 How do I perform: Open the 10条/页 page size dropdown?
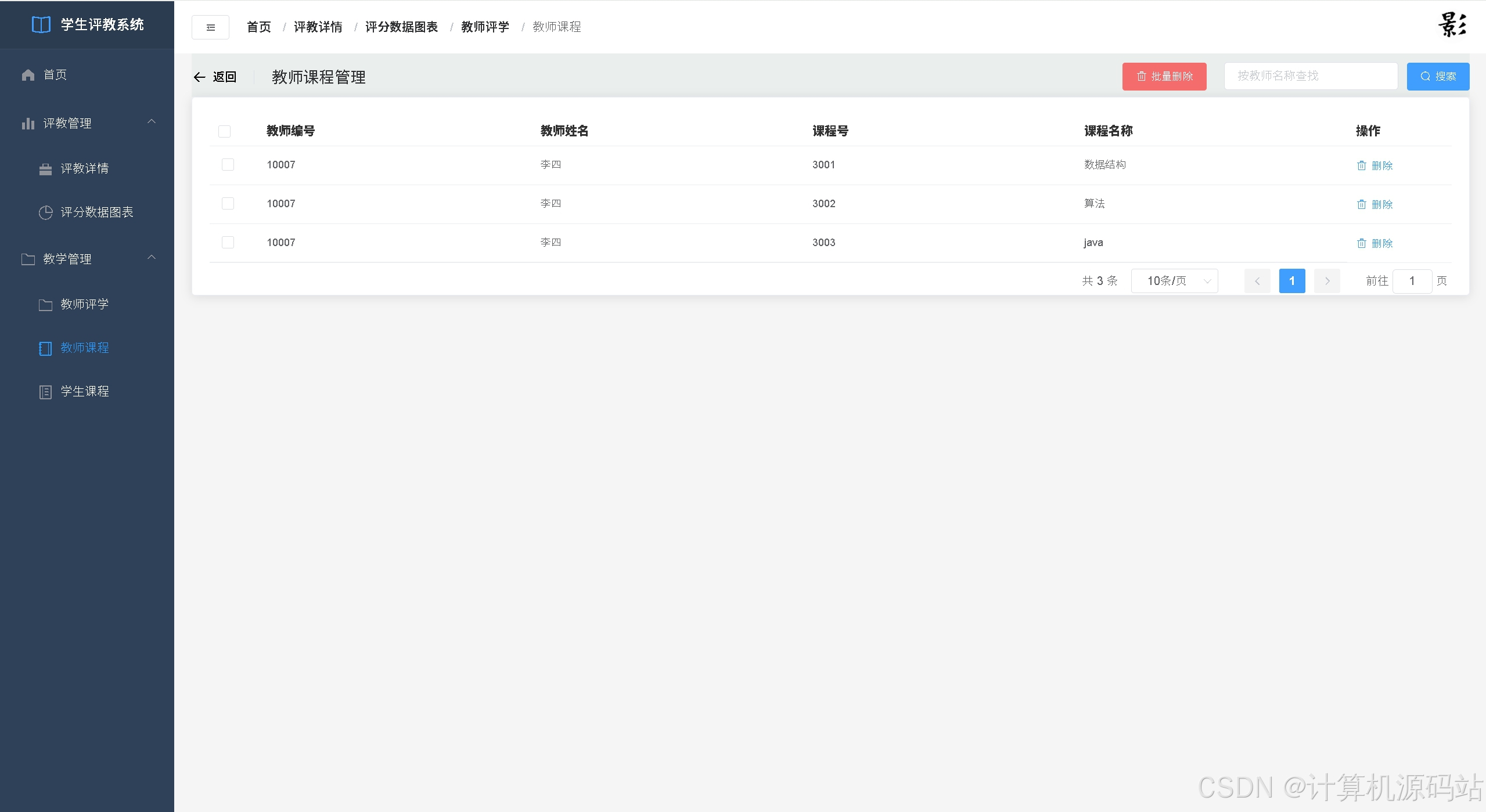click(1174, 281)
